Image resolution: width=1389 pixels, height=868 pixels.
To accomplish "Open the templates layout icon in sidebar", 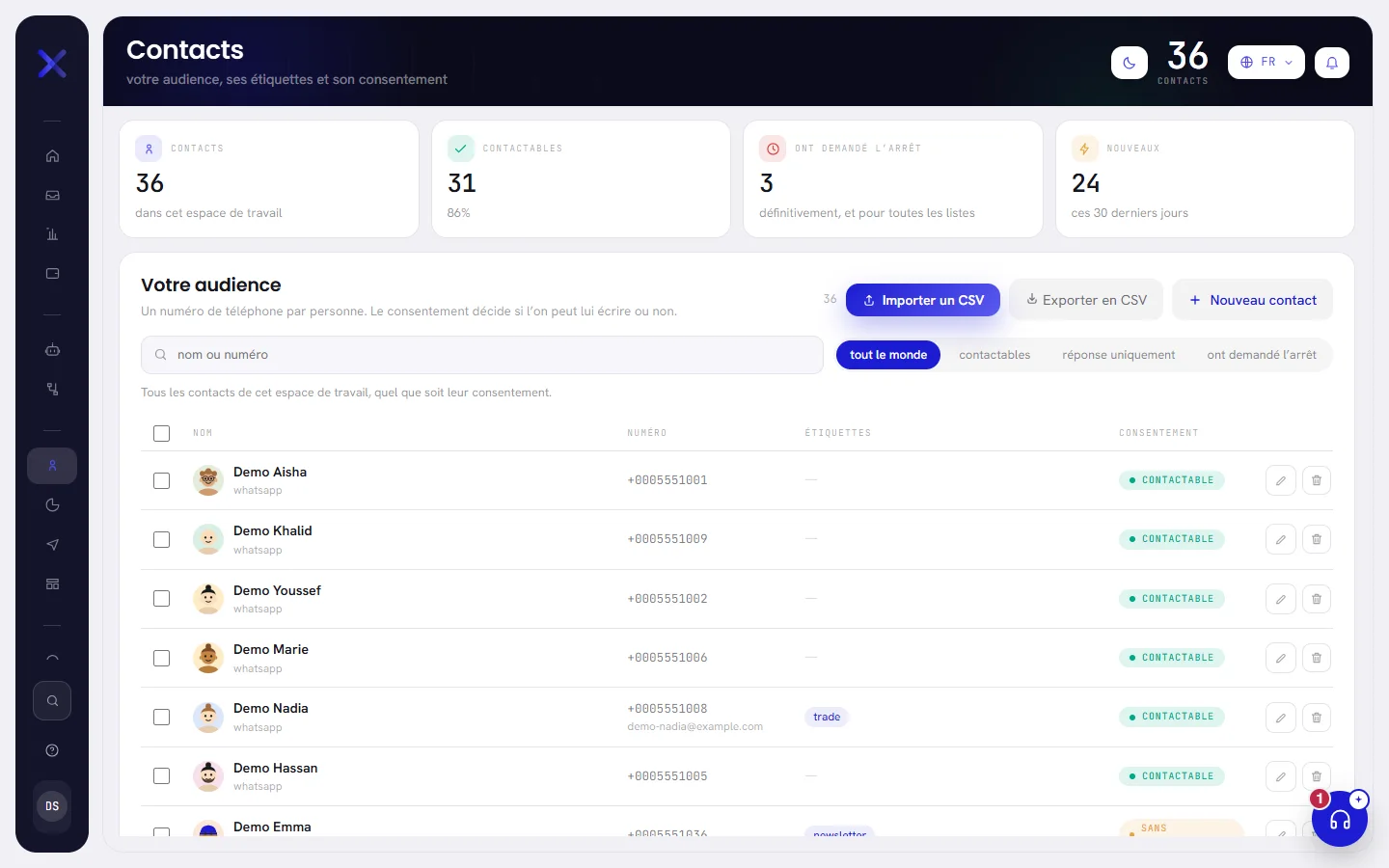I will (x=52, y=584).
